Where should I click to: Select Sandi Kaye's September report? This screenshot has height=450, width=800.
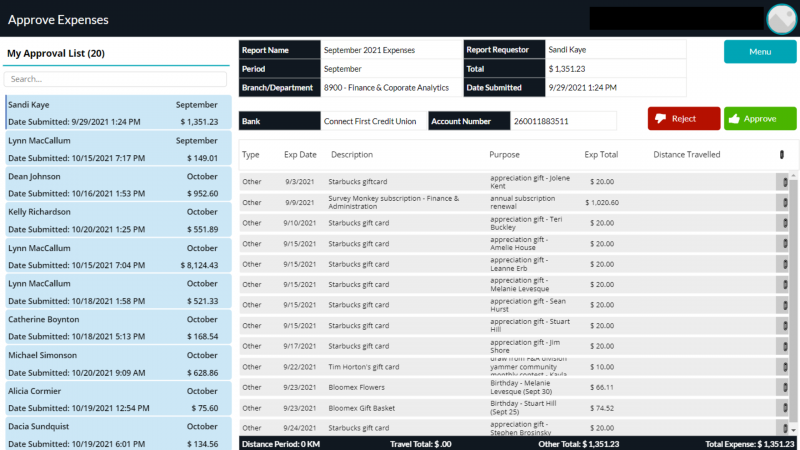[118, 113]
